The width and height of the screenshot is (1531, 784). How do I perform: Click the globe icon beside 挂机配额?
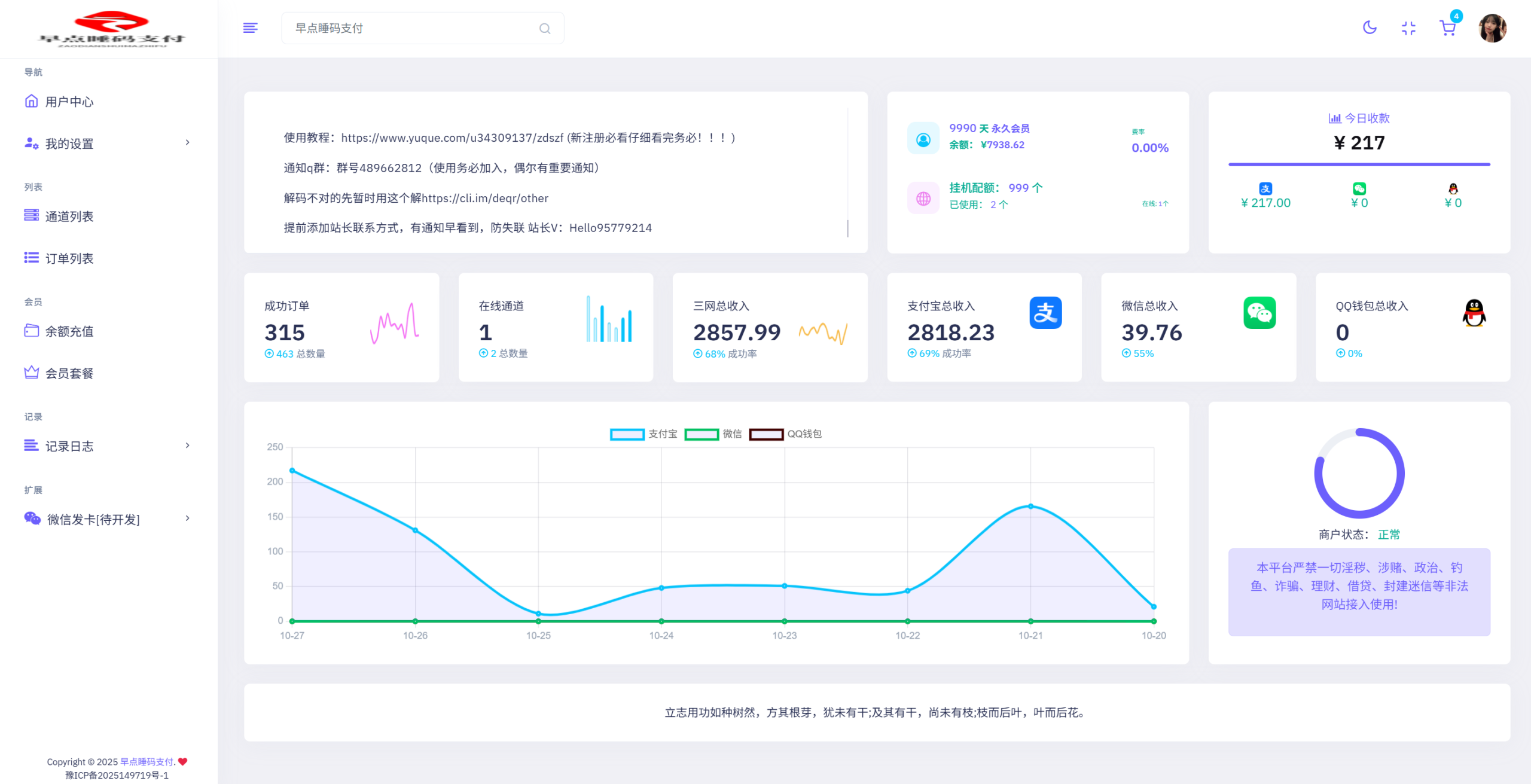(x=923, y=199)
